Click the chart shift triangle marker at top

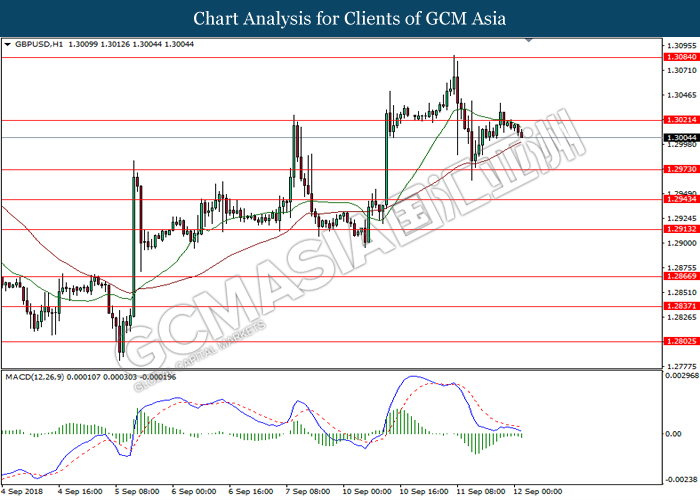pyautogui.click(x=529, y=40)
